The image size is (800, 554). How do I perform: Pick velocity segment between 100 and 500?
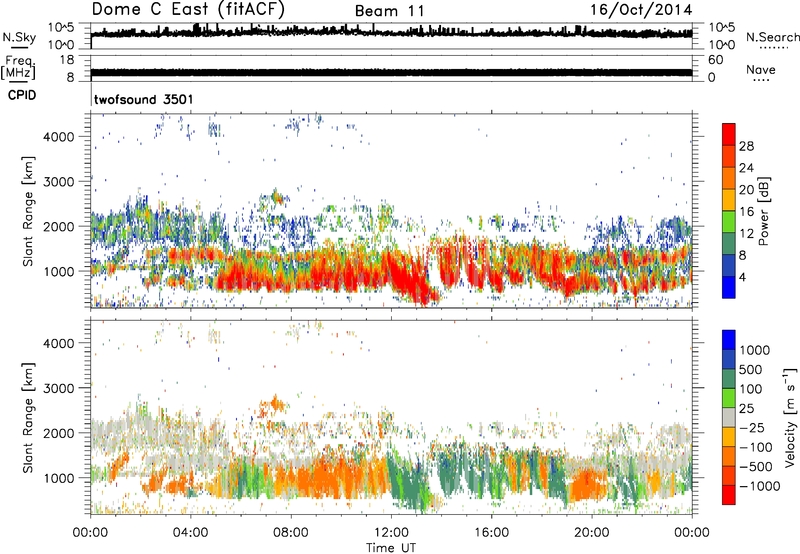729,379
